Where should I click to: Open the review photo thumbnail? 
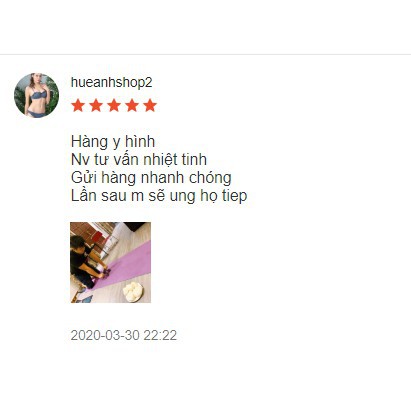tap(110, 262)
